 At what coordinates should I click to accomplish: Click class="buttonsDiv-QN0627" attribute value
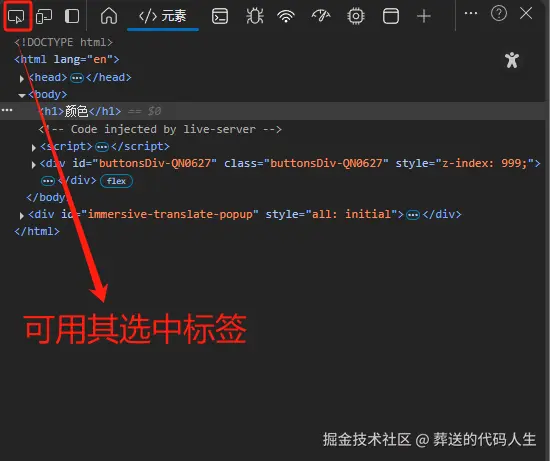coord(326,163)
